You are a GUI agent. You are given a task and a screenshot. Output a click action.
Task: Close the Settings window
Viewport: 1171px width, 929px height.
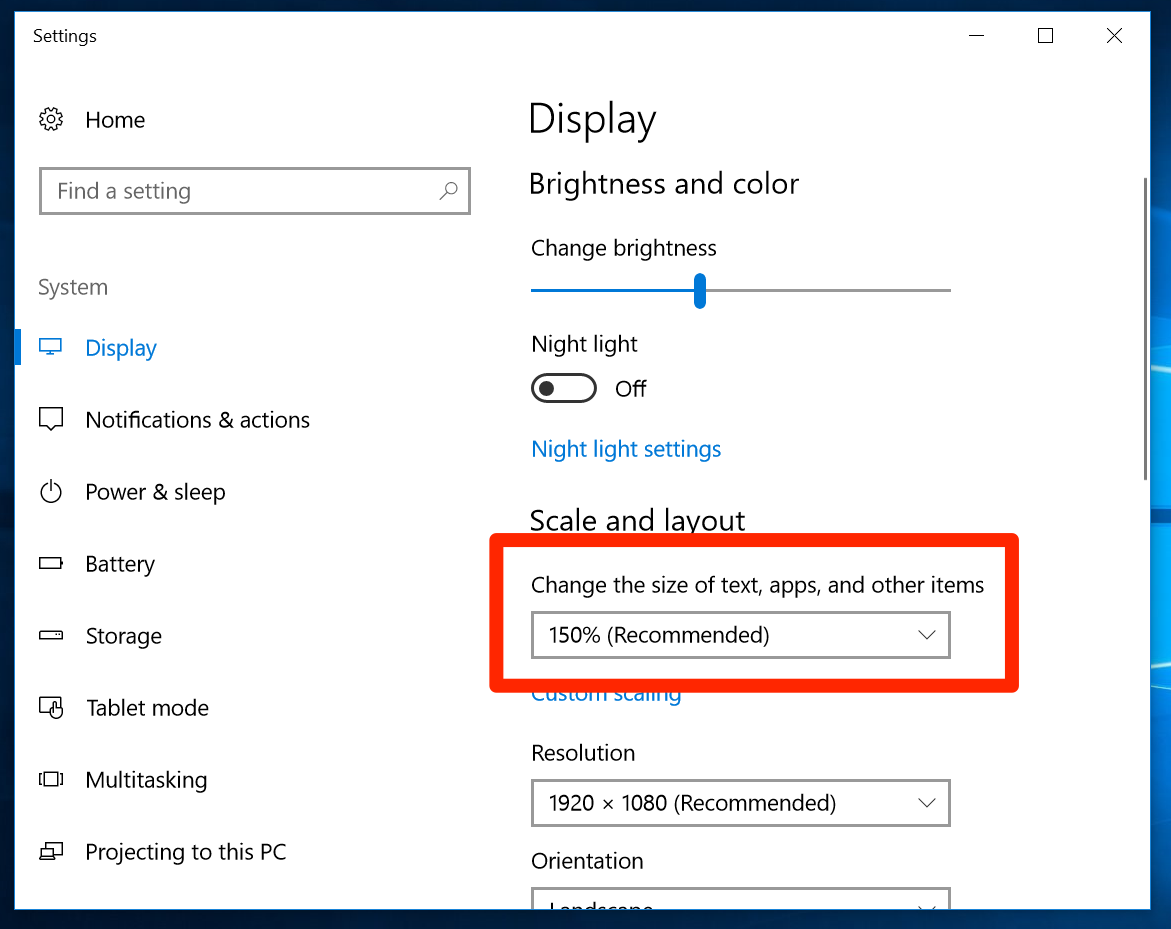click(x=1114, y=35)
